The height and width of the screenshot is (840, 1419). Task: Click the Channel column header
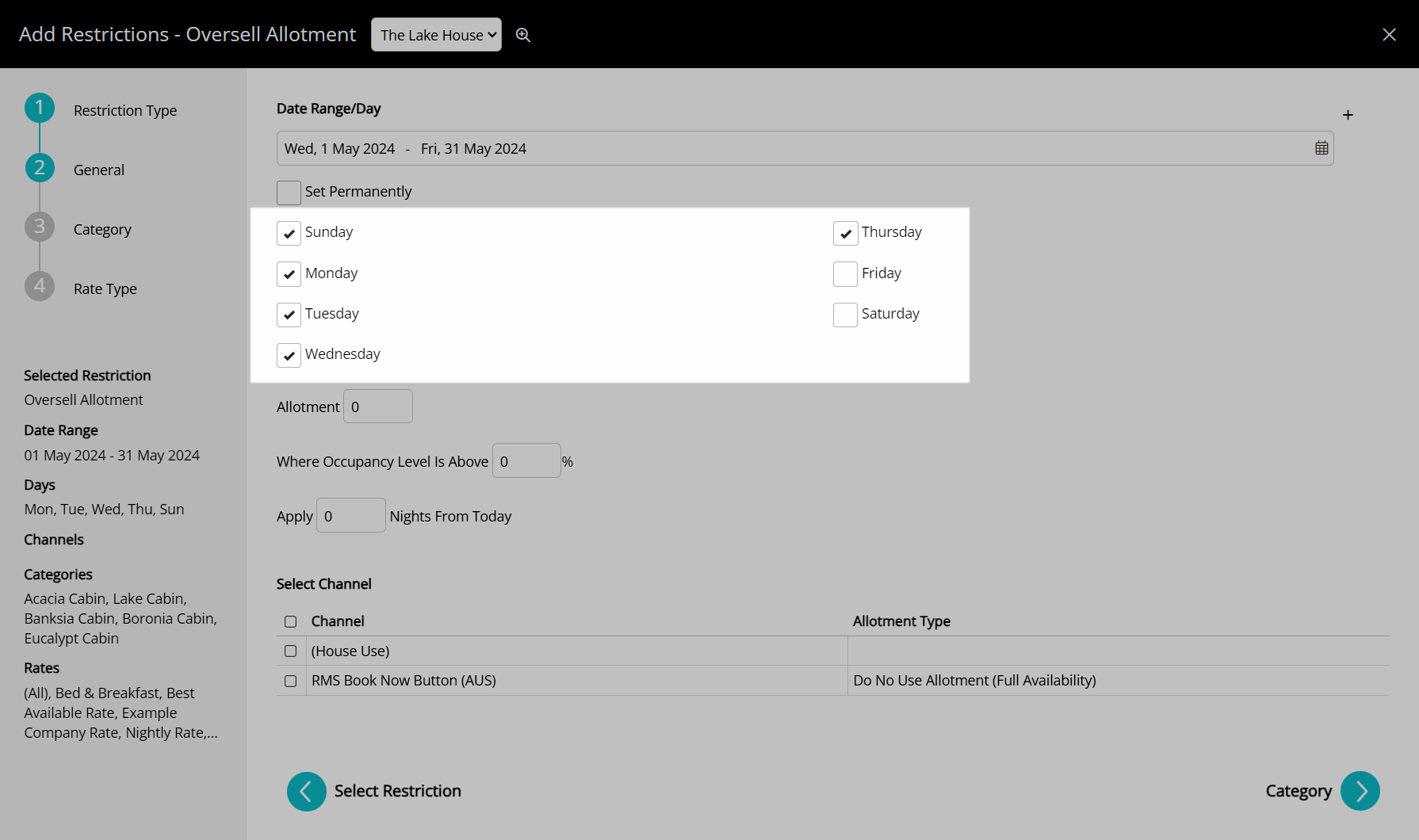(338, 621)
